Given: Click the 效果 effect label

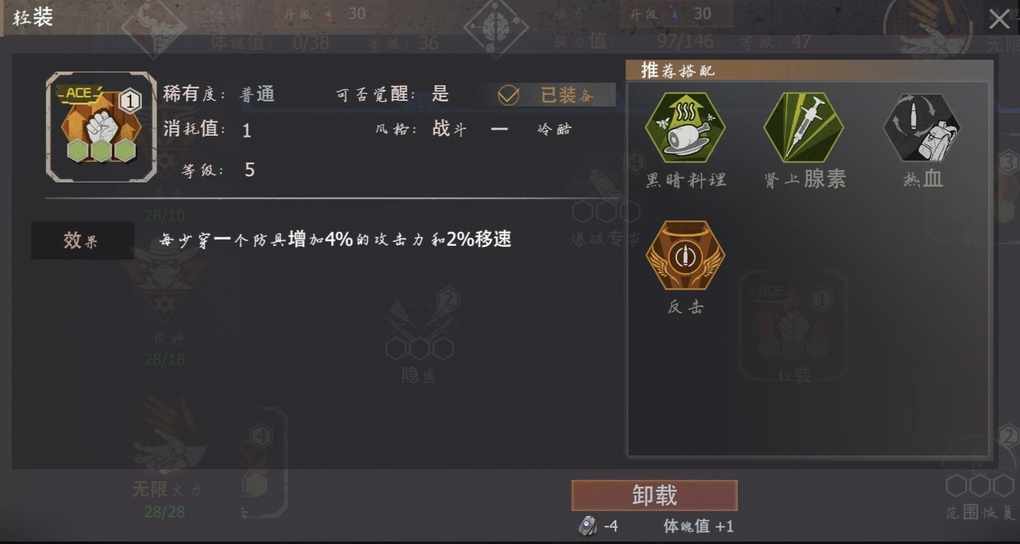Looking at the screenshot, I should pos(82,241).
